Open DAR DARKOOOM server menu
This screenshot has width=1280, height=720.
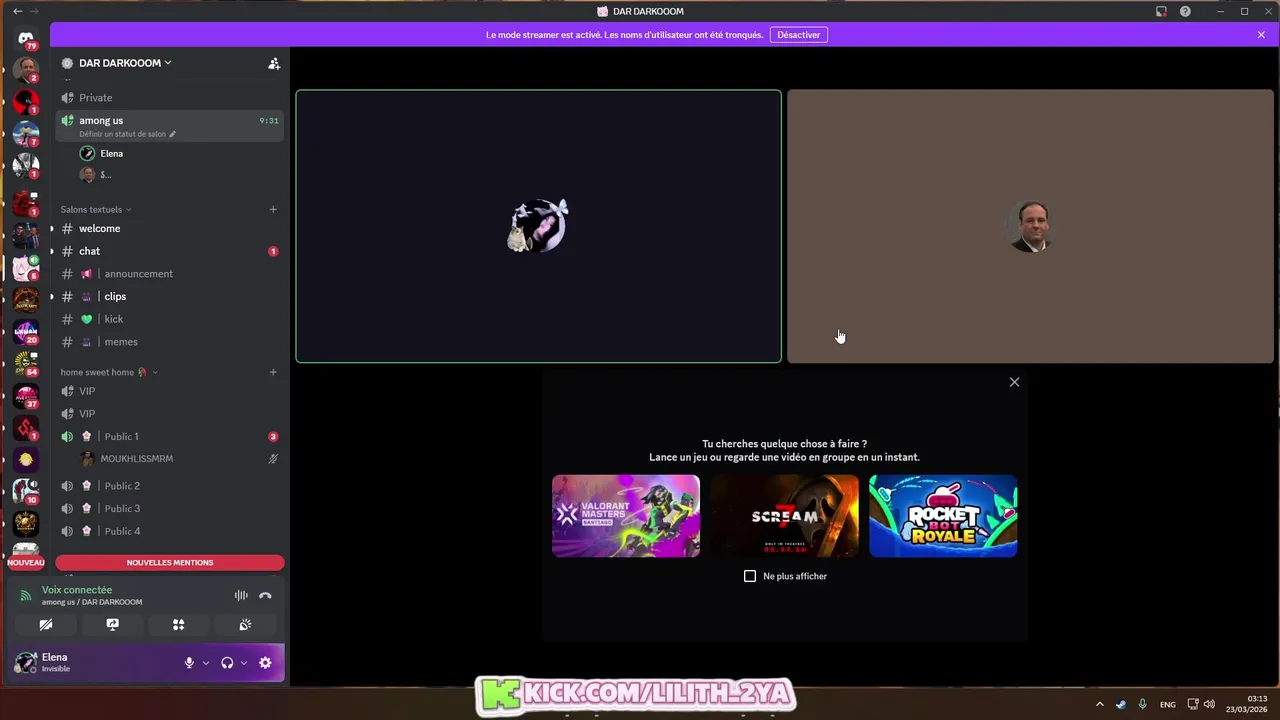(125, 63)
